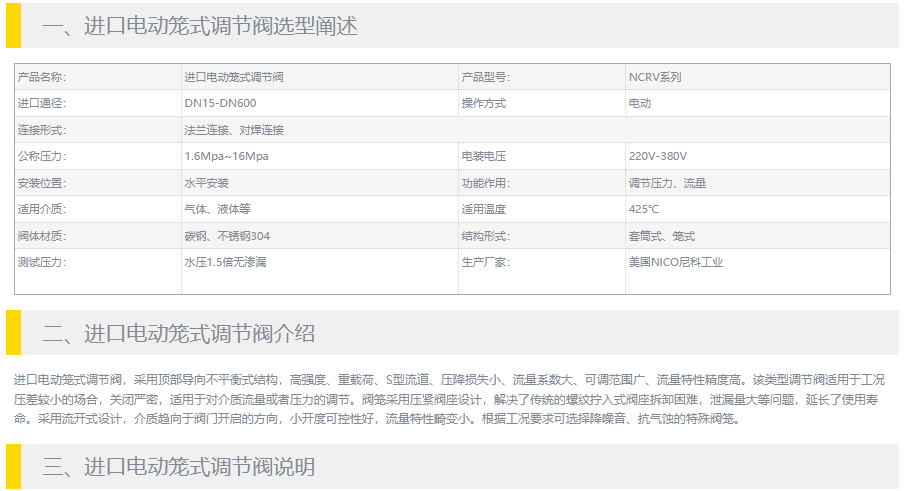The width and height of the screenshot is (907, 491).
Task: Click the yellow bar beside section 二 heading
Action: tap(13, 332)
